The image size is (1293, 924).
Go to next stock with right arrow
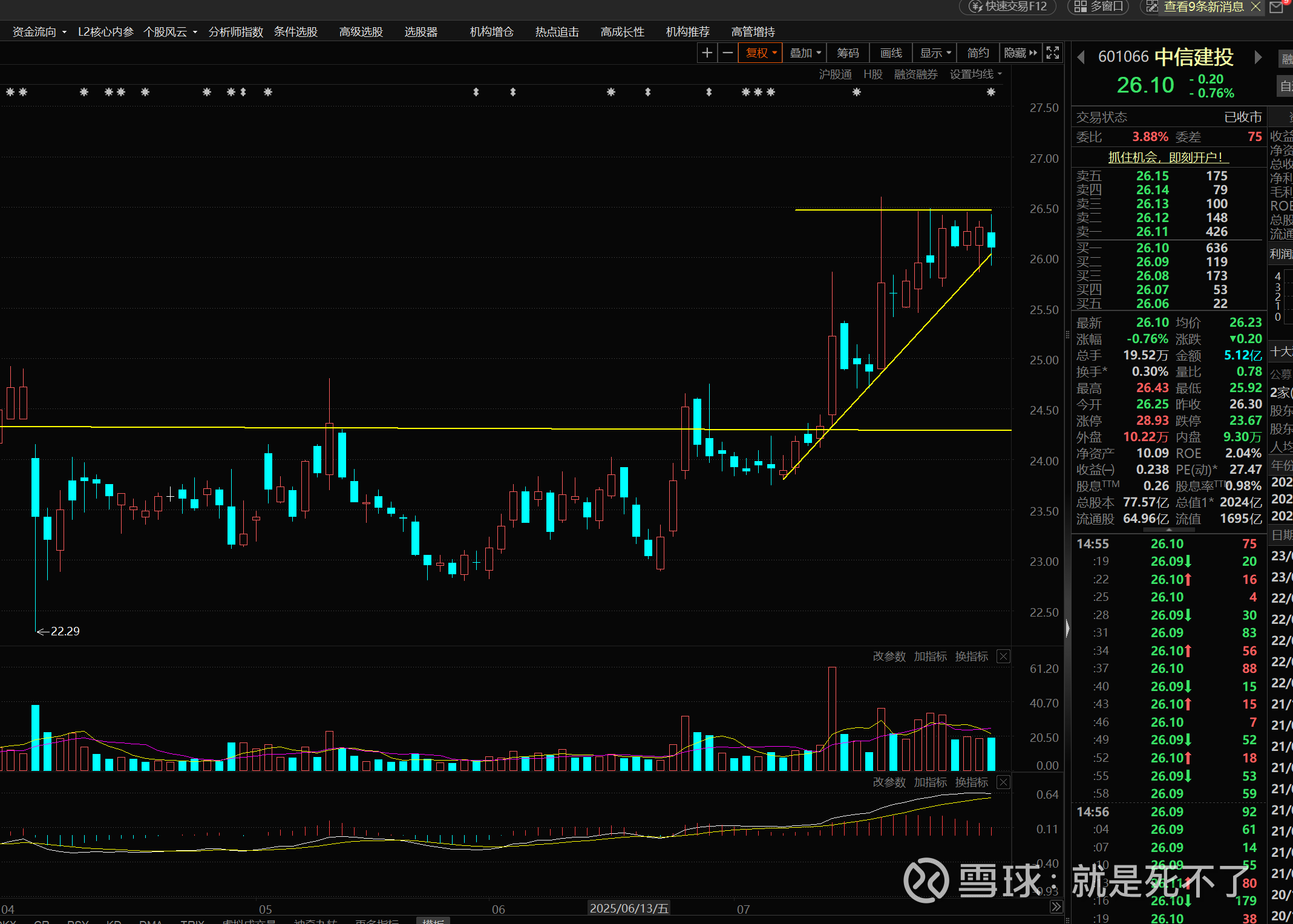[1258, 57]
